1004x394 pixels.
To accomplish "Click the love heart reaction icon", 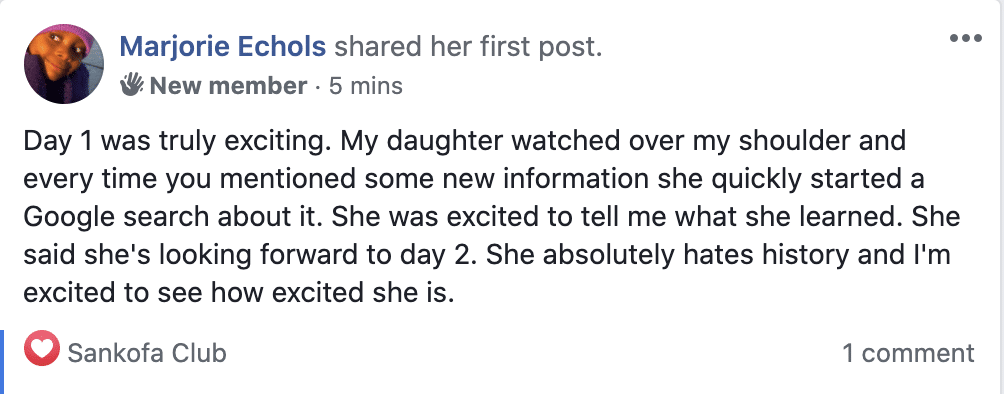I will click(x=42, y=349).
